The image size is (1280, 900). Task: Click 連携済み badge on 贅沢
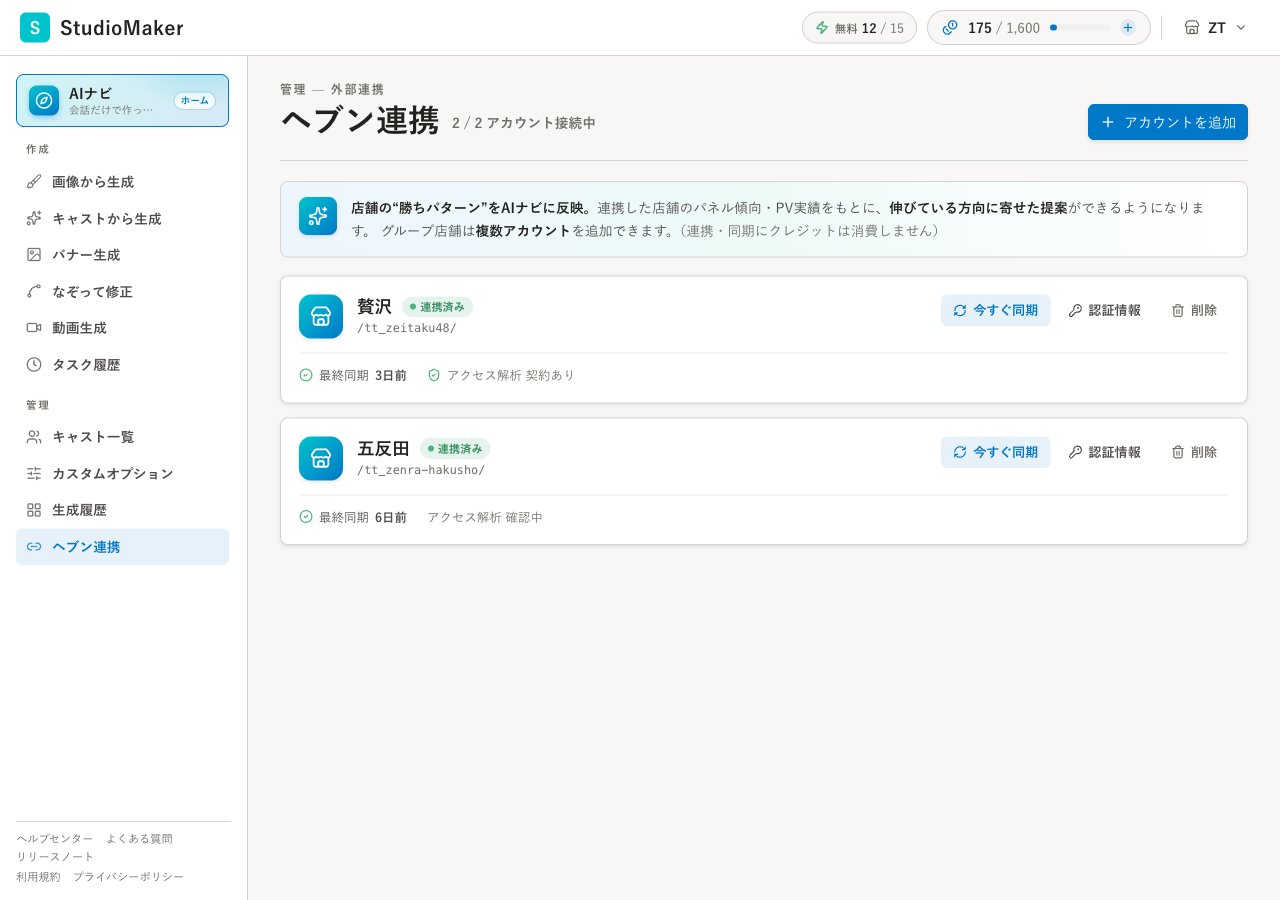tap(437, 307)
